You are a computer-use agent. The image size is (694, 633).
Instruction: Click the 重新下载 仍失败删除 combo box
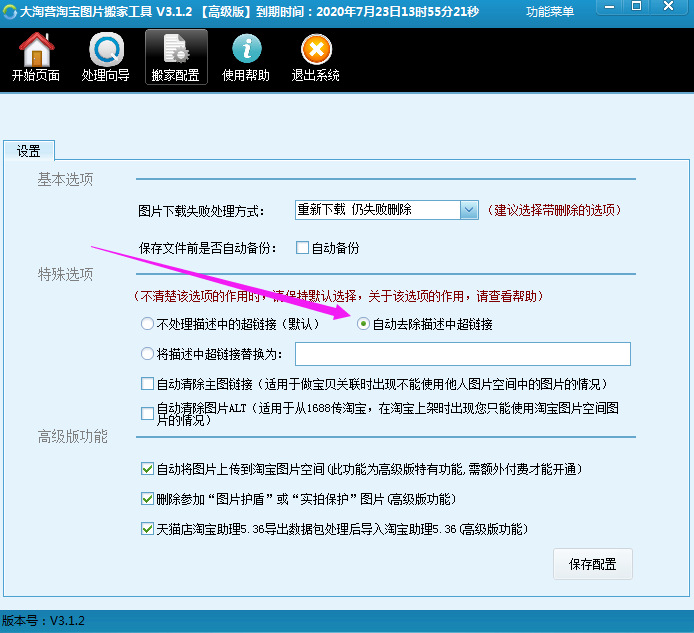point(386,210)
